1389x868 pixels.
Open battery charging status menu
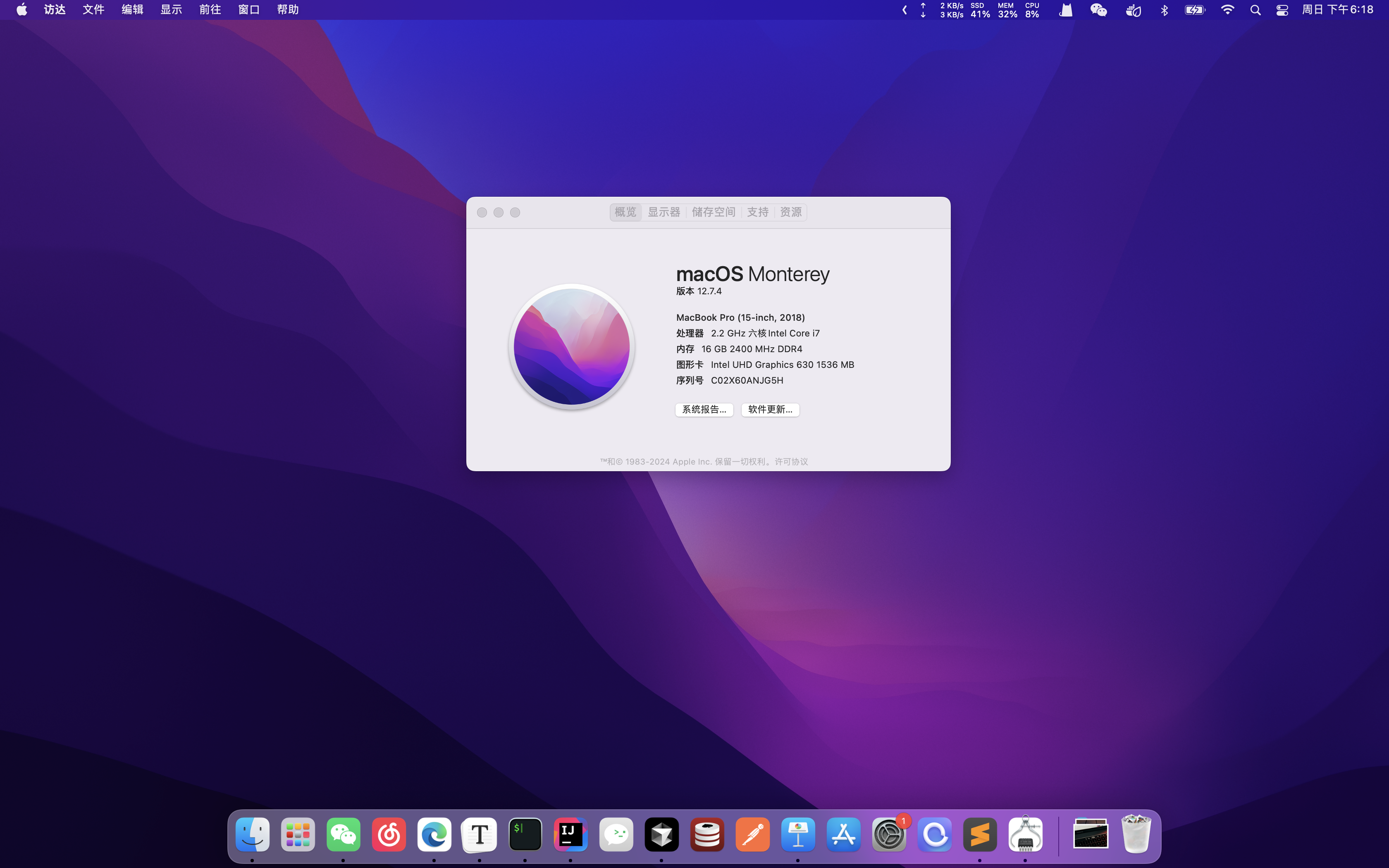coord(1195,10)
